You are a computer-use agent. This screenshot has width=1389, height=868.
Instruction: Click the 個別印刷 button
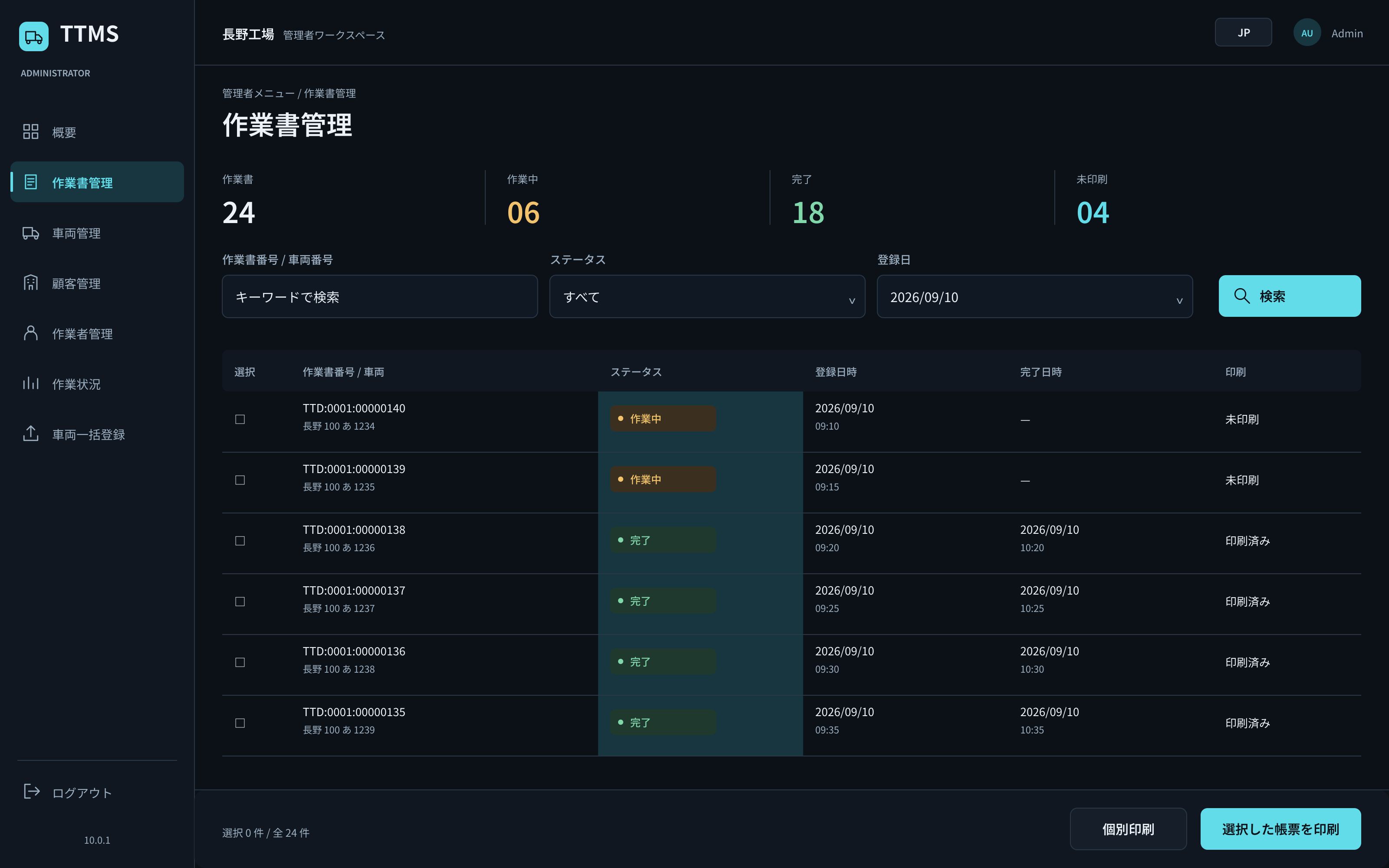tap(1128, 829)
